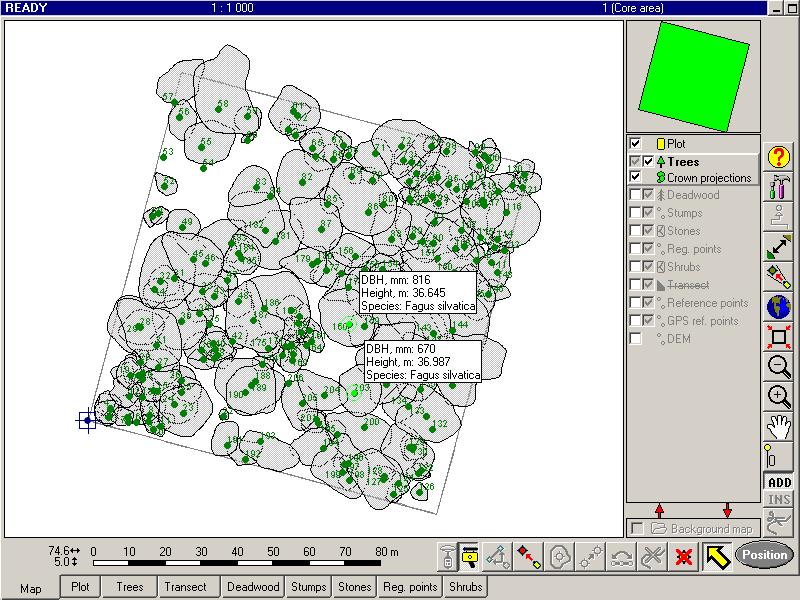Switch to the Trees tab
The height and width of the screenshot is (600, 800).
pyautogui.click(x=129, y=587)
